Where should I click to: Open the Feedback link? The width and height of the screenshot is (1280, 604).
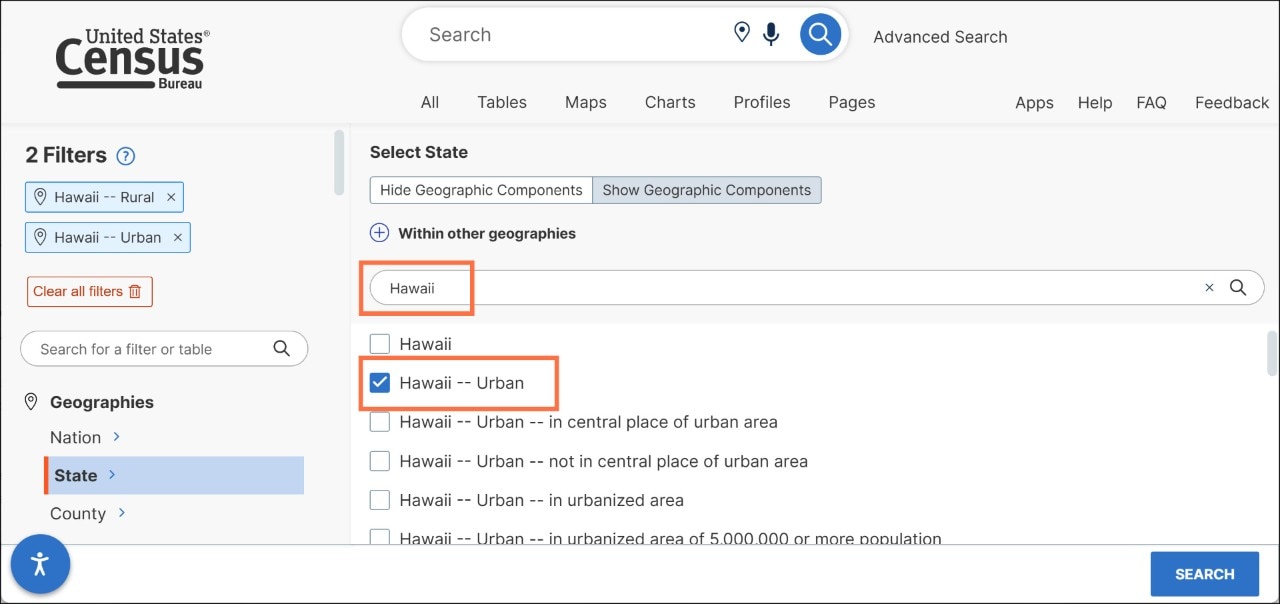coord(1232,103)
